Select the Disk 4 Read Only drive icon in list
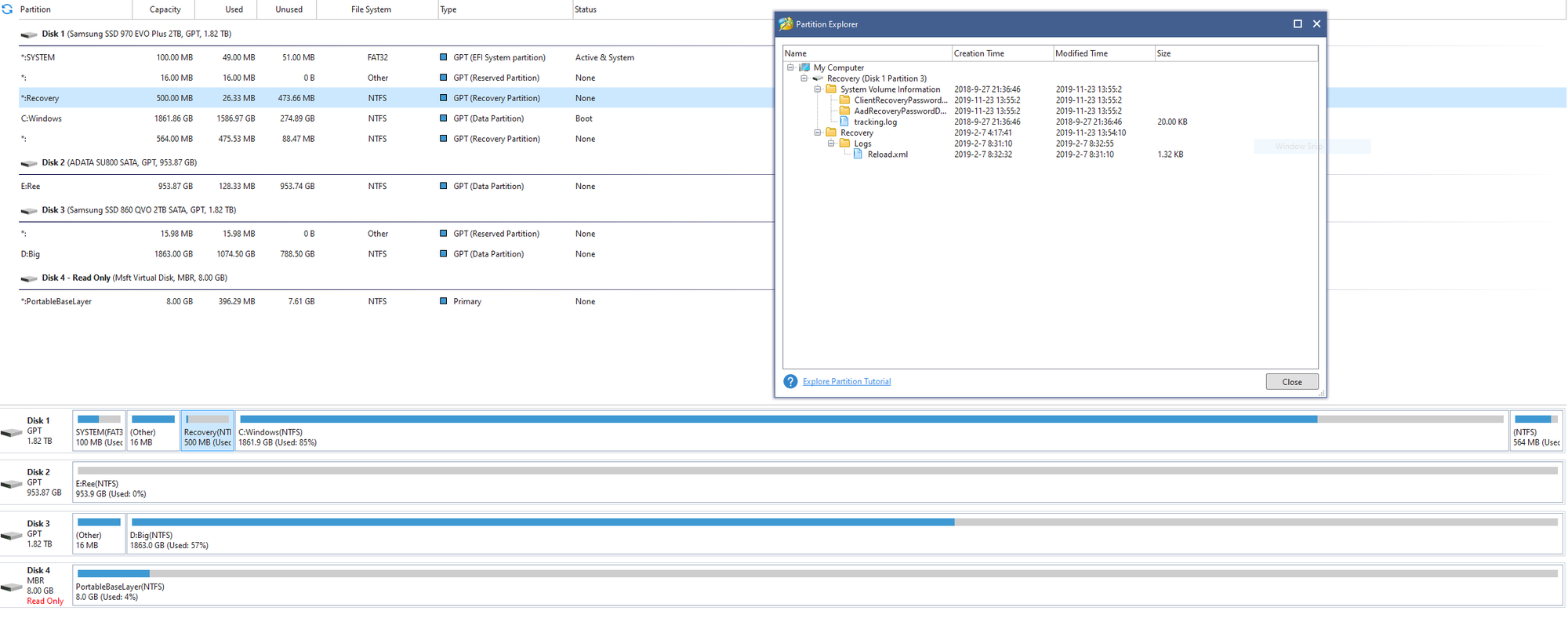 [x=29, y=278]
